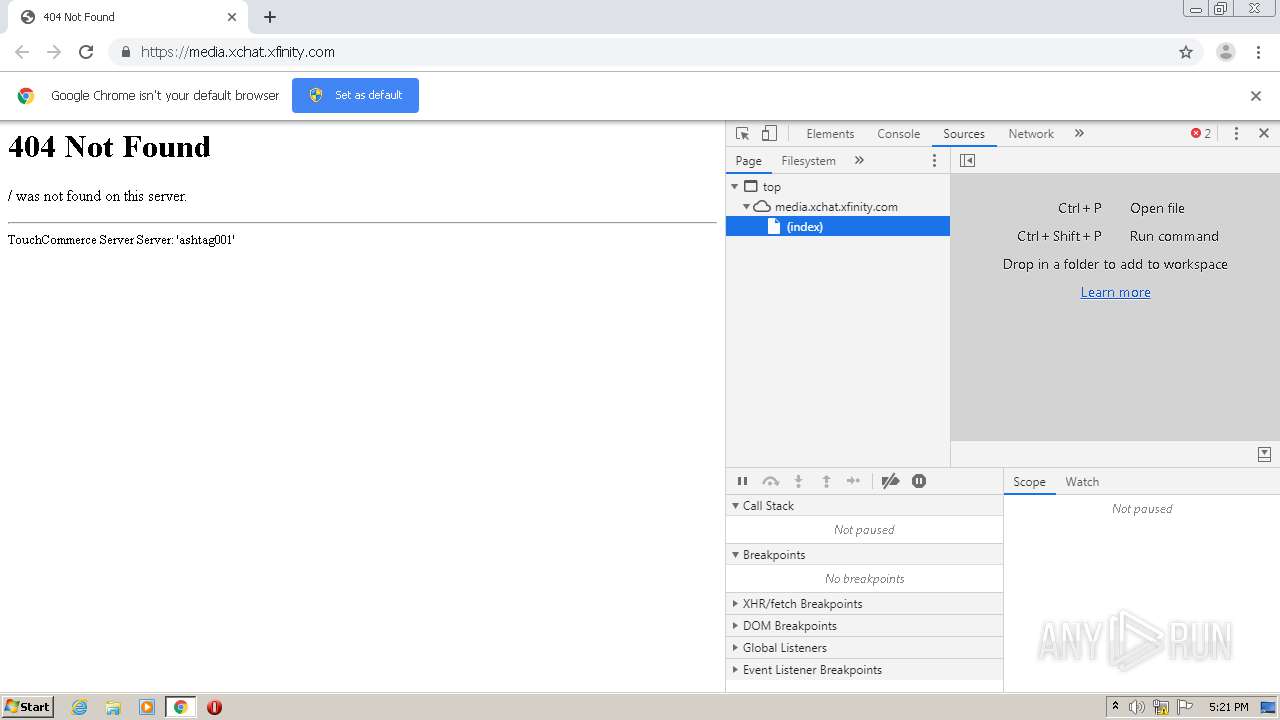
Task: Expand DOM Breakpoints section
Action: tap(864, 626)
